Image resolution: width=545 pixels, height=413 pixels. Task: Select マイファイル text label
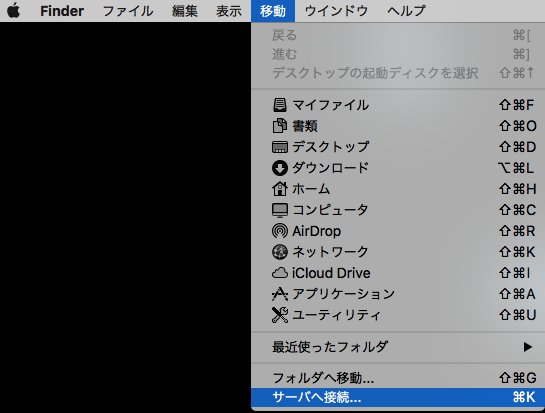331,105
